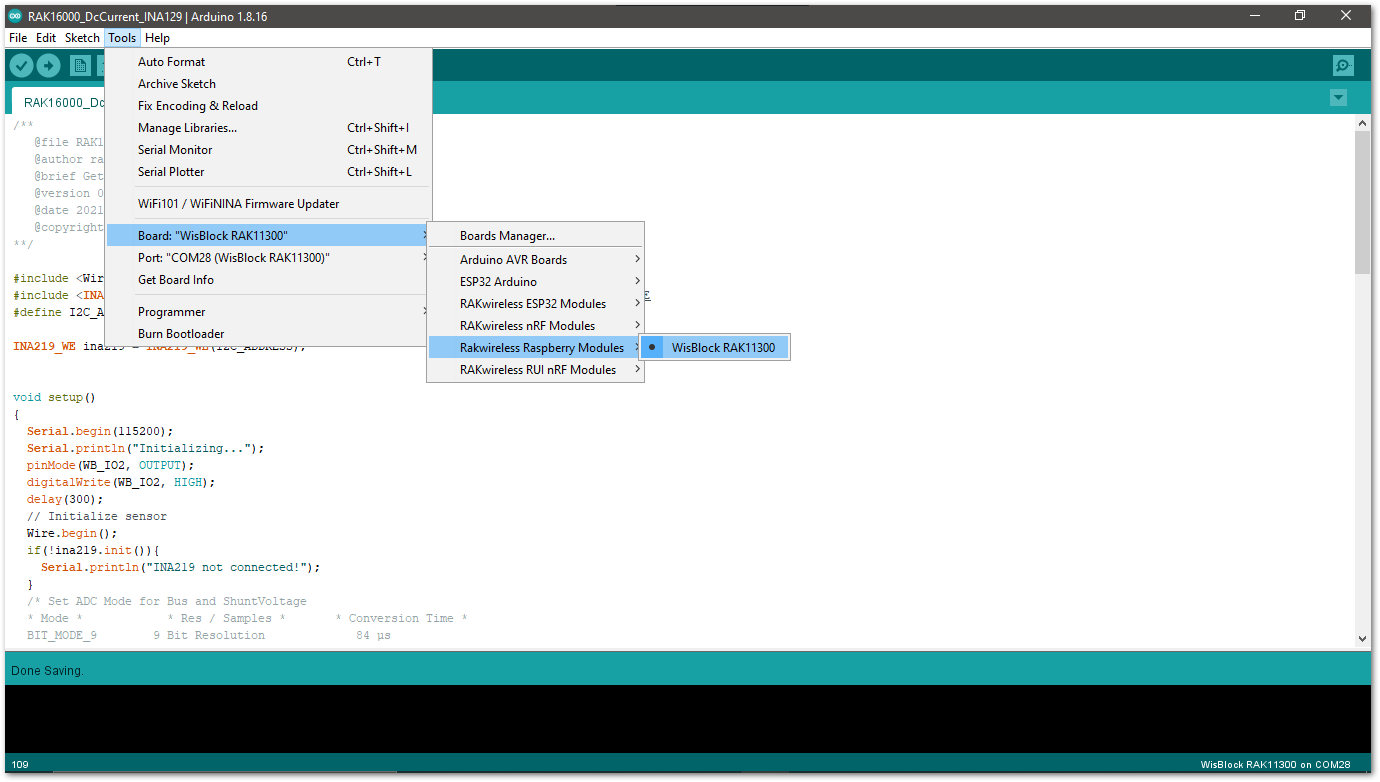
Task: Select Get Board Info
Action: pyautogui.click(x=269, y=280)
